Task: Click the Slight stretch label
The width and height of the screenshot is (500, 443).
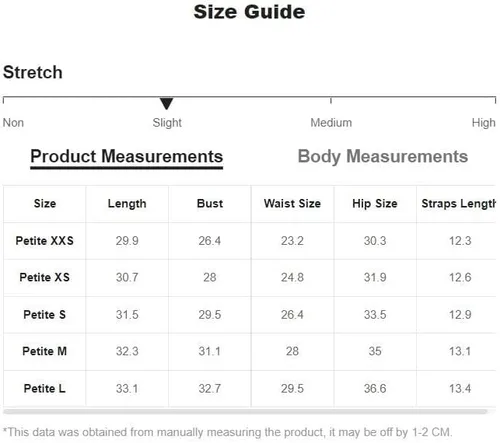Action: (167, 123)
